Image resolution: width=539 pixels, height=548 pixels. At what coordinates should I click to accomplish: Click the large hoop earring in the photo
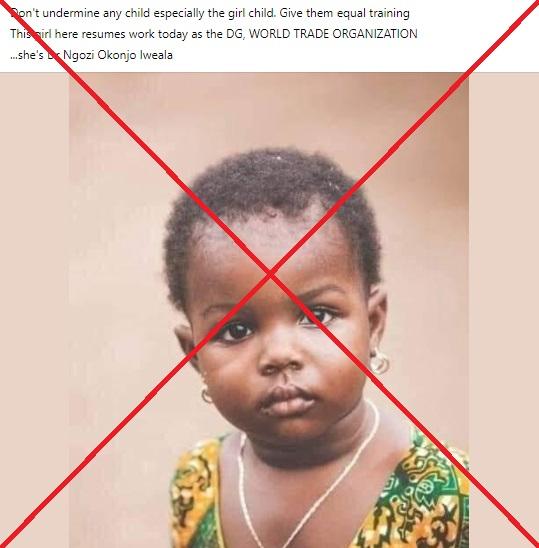pos(379,362)
